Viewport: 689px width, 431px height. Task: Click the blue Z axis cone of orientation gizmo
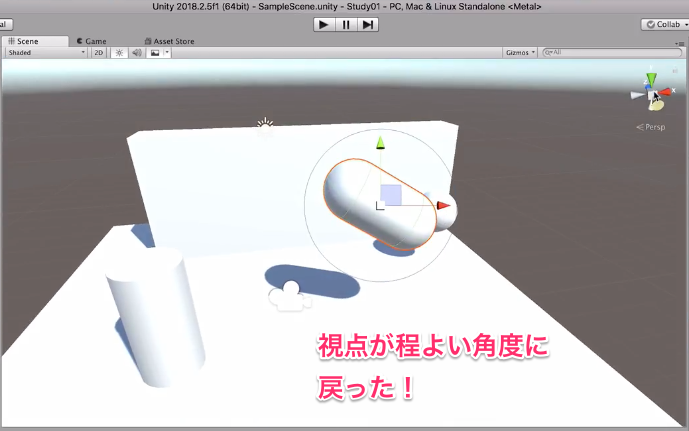648,86
